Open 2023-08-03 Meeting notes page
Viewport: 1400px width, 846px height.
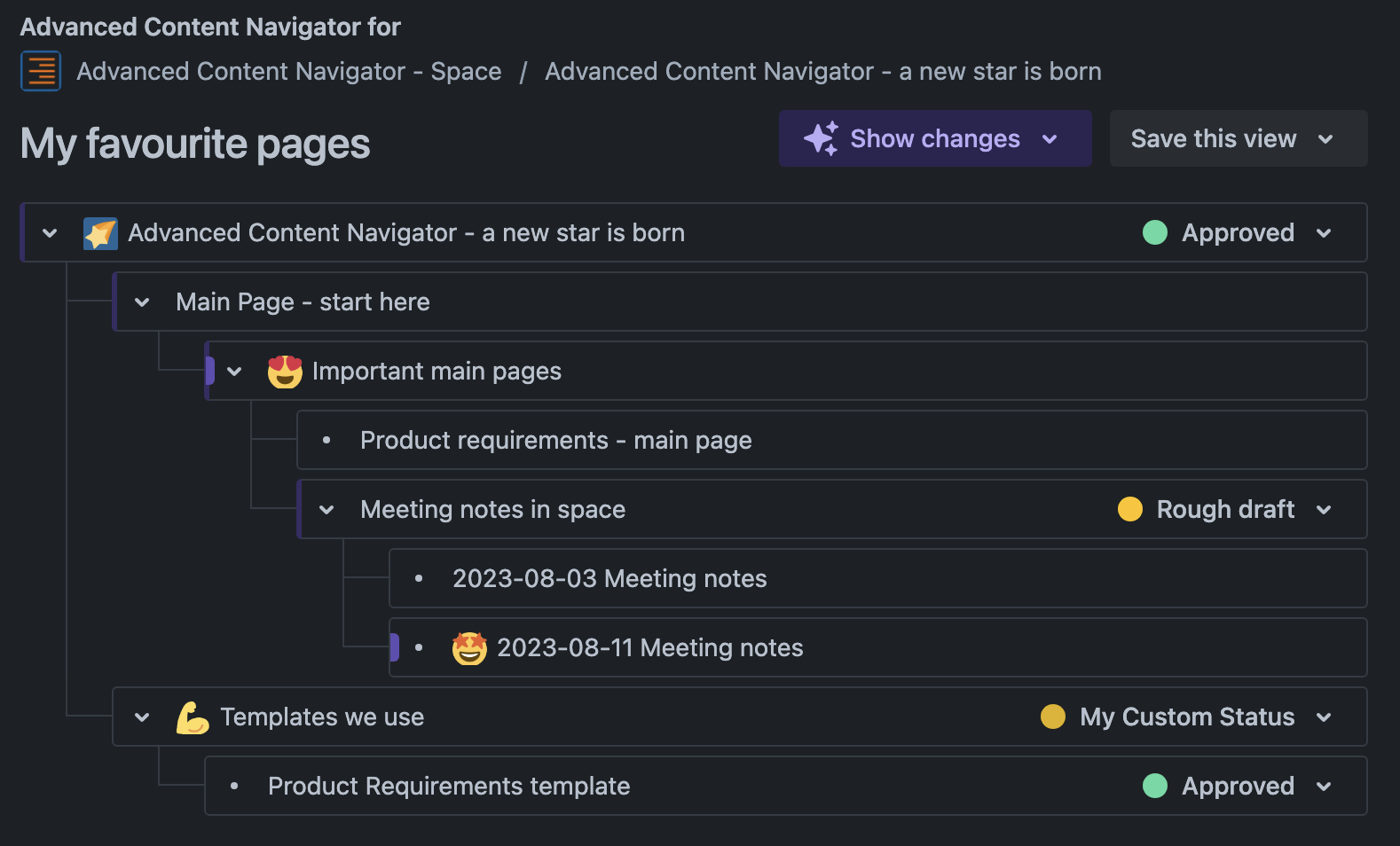(609, 579)
